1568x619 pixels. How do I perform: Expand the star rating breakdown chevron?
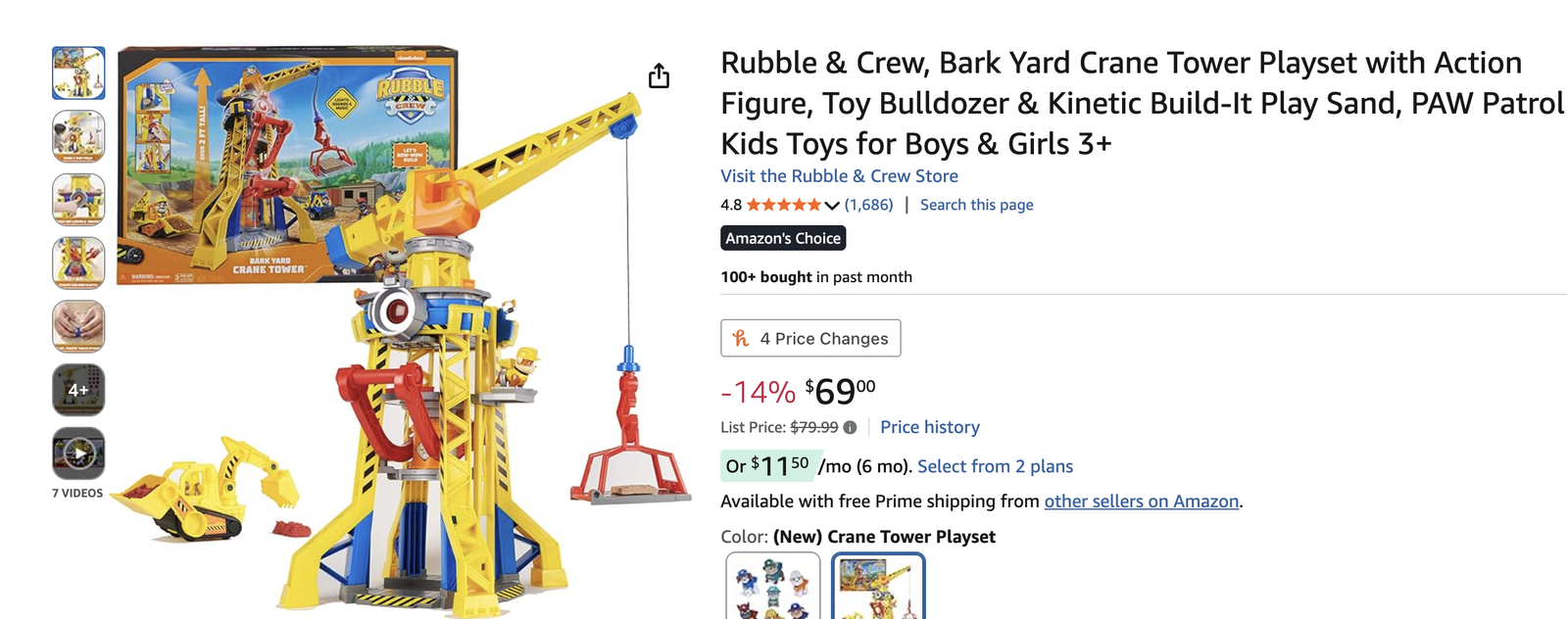832,205
